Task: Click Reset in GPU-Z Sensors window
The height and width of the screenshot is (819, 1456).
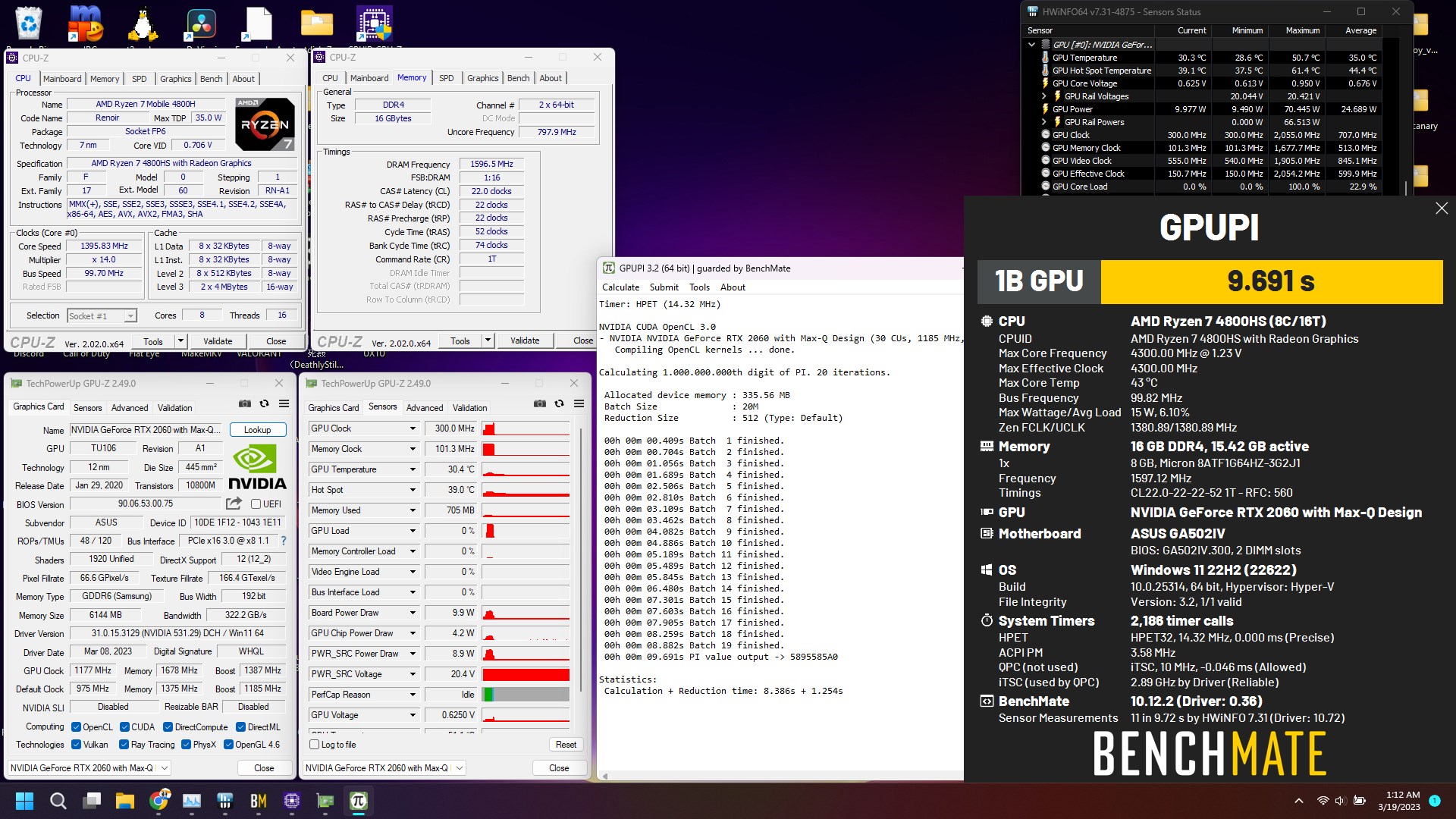Action: coord(566,745)
